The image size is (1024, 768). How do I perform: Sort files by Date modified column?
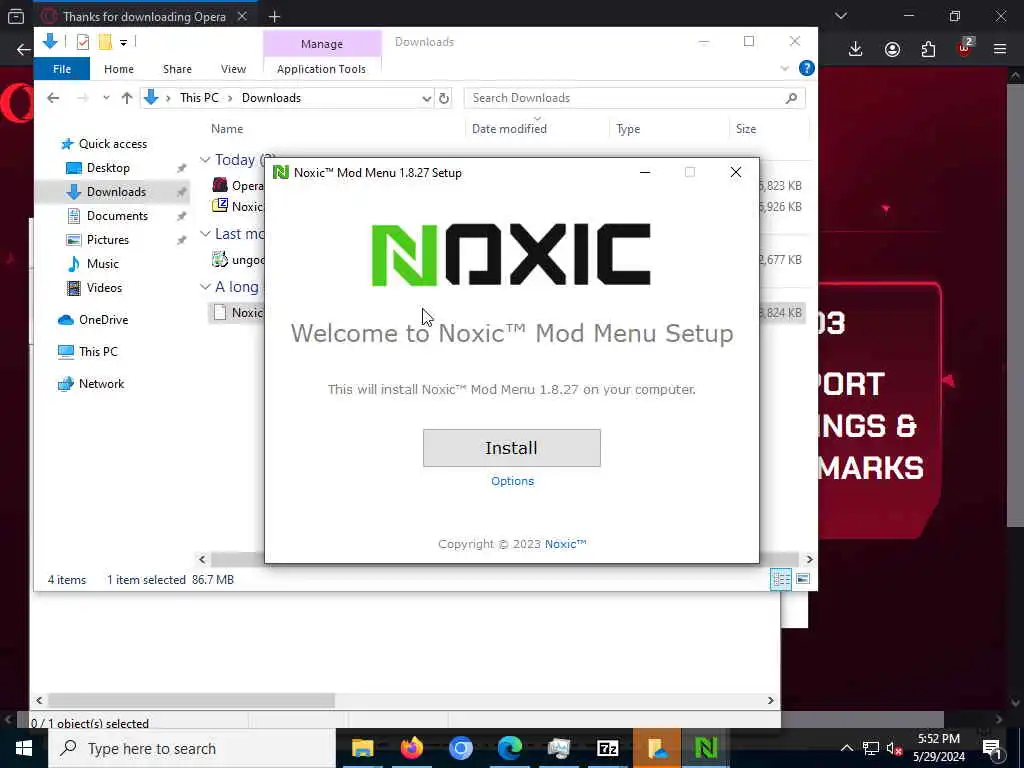point(509,129)
